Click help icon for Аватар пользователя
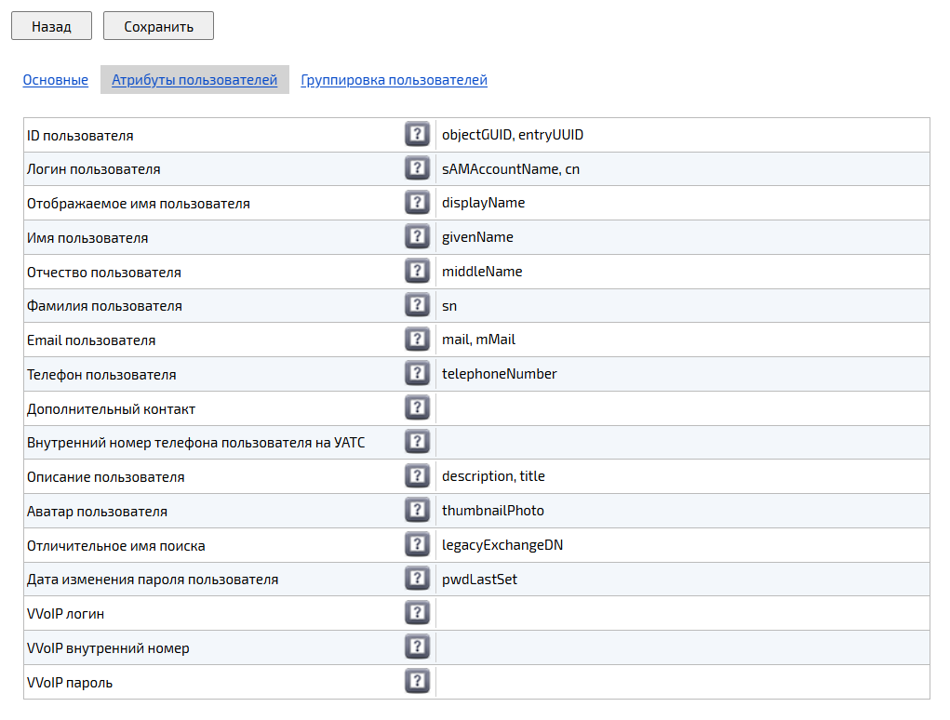This screenshot has height=720, width=950. [417, 511]
